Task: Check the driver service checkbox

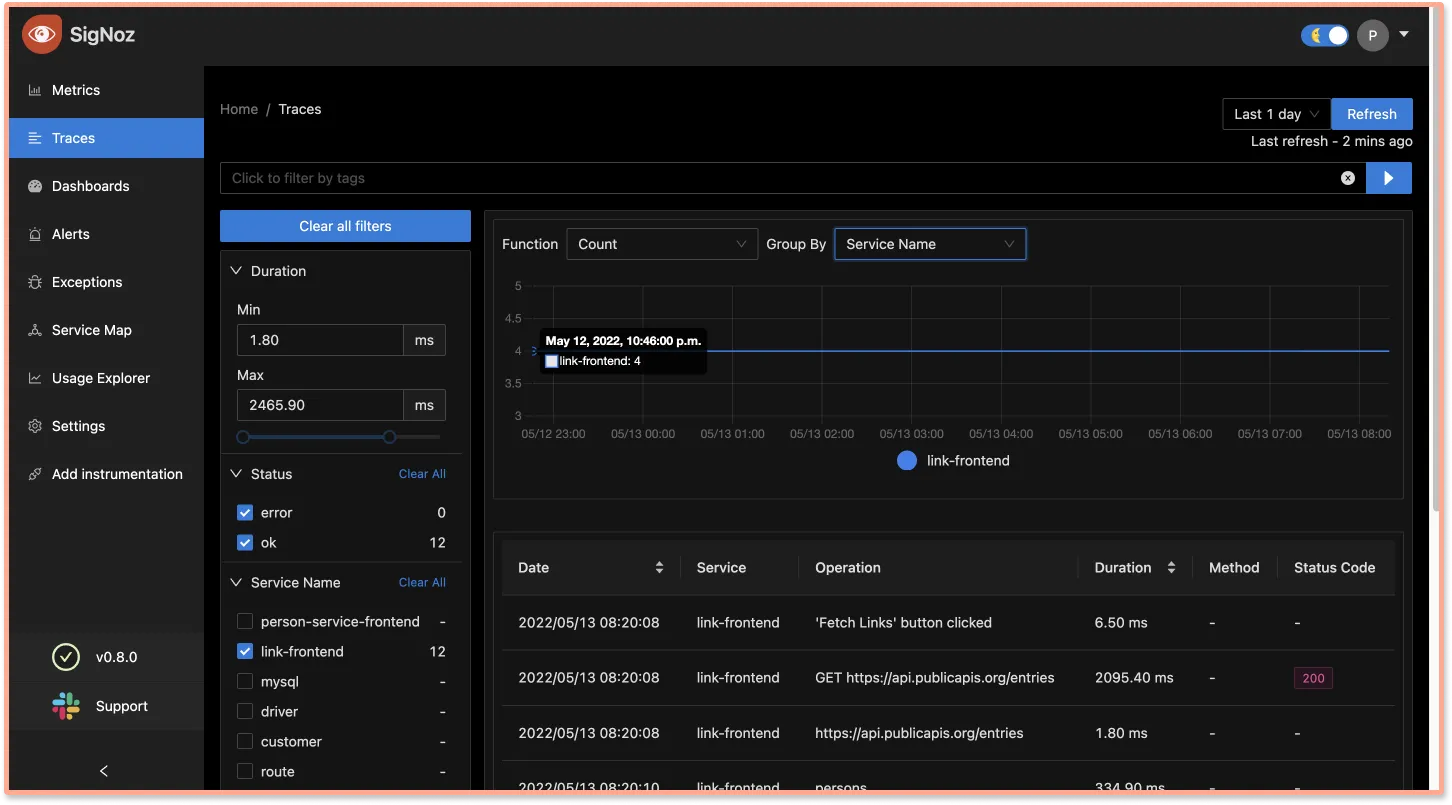Action: click(245, 711)
